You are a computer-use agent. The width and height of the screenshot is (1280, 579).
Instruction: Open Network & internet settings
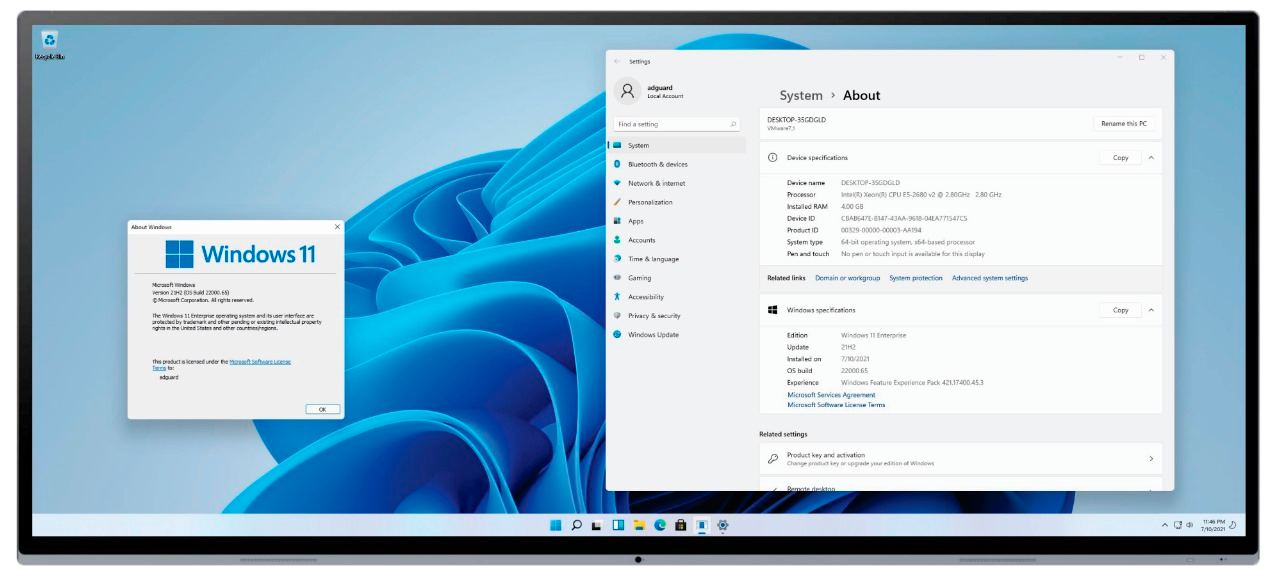pyautogui.click(x=677, y=183)
